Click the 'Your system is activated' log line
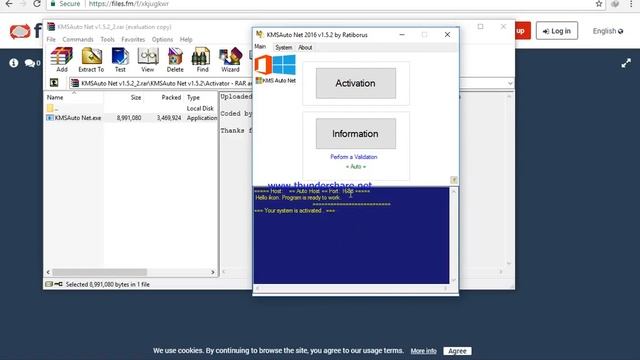 click(x=295, y=211)
